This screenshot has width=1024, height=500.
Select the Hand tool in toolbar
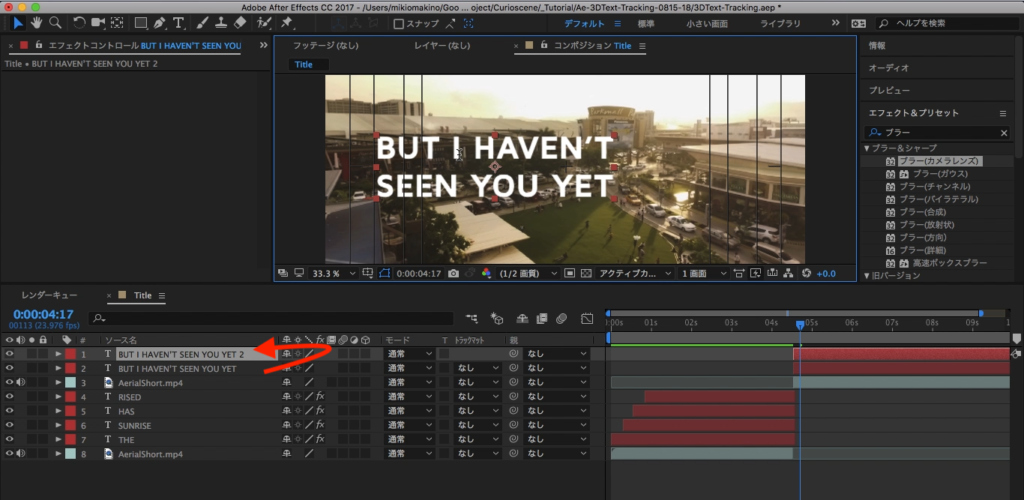(x=37, y=22)
